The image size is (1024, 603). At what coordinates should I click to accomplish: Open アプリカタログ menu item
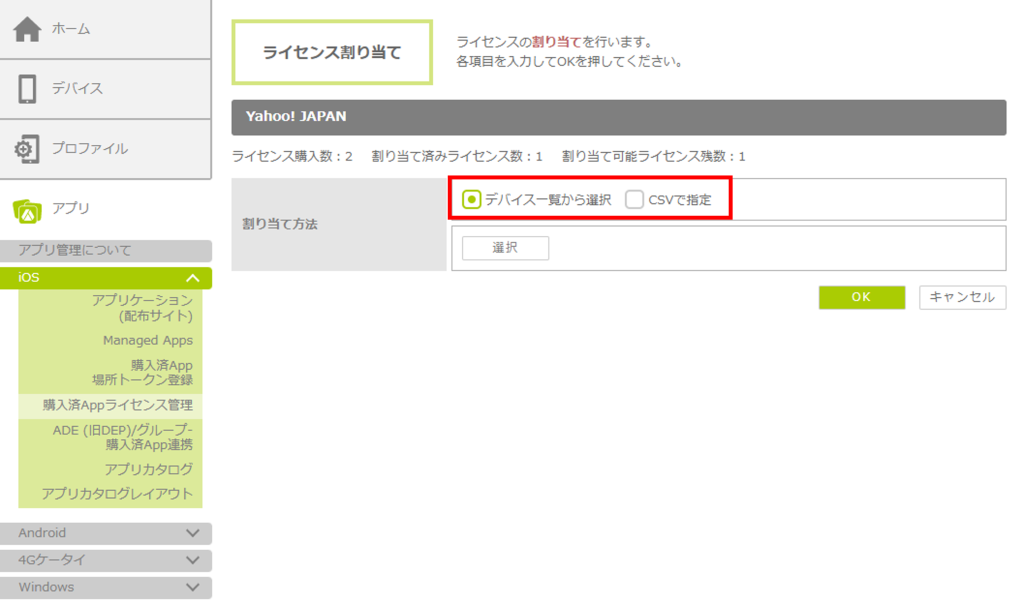(148, 469)
